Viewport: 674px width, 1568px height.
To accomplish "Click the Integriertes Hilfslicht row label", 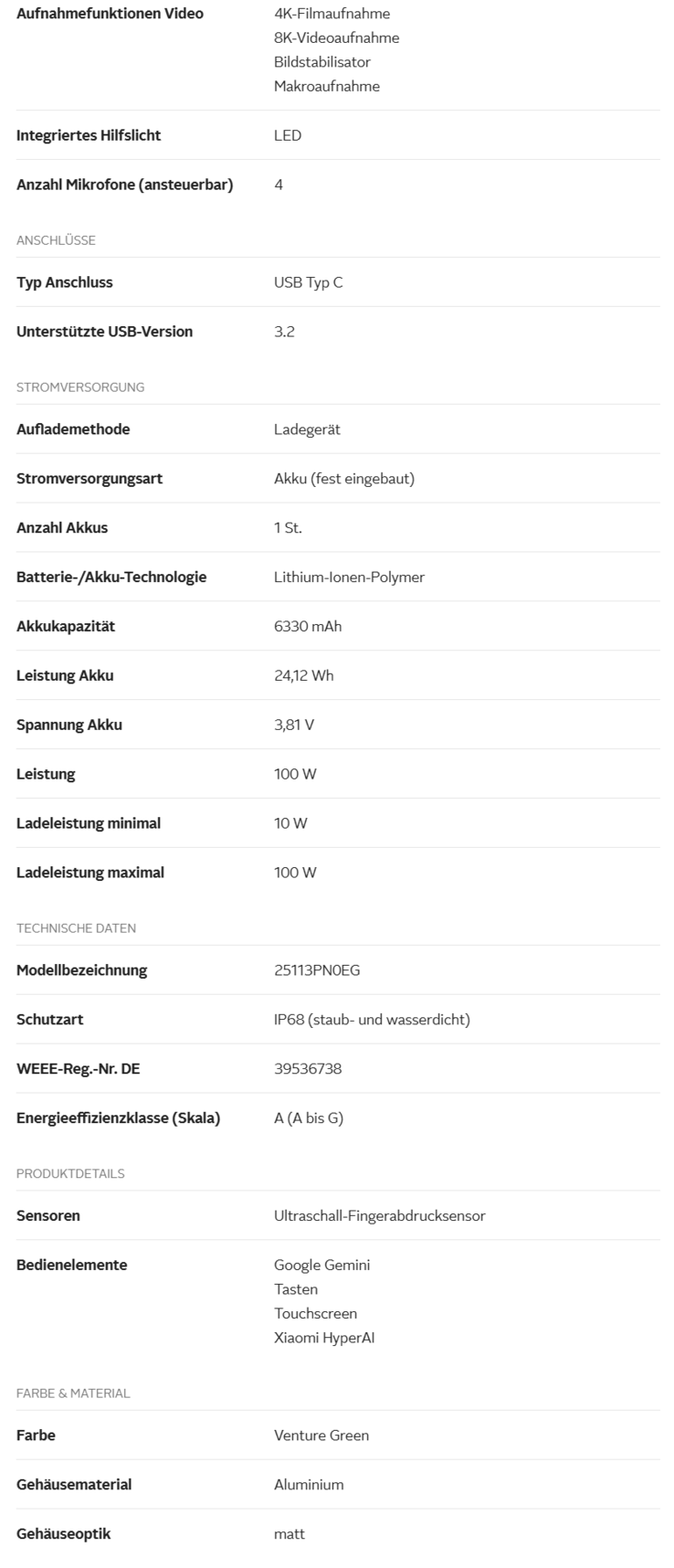I will pyautogui.click(x=89, y=135).
